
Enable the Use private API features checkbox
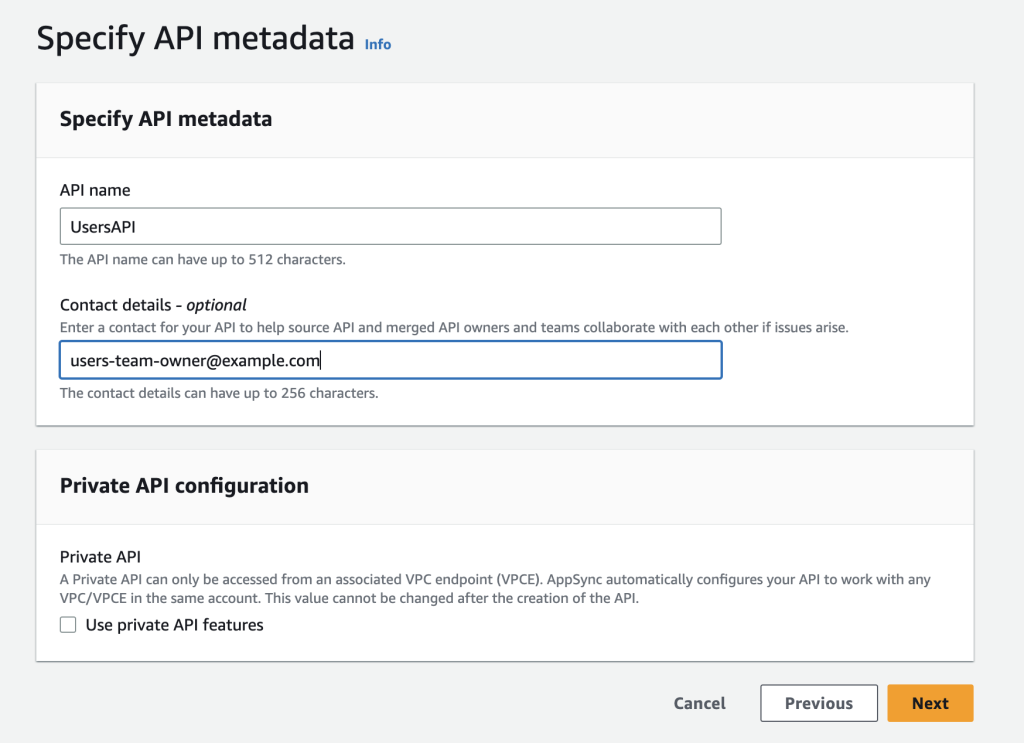point(68,624)
